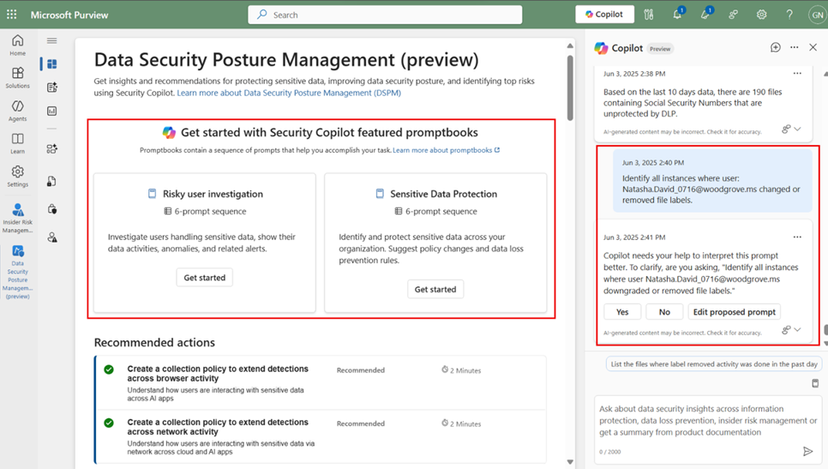Open options for the 2:41 PM response
Screen dimensions: 828x469
[797, 237]
